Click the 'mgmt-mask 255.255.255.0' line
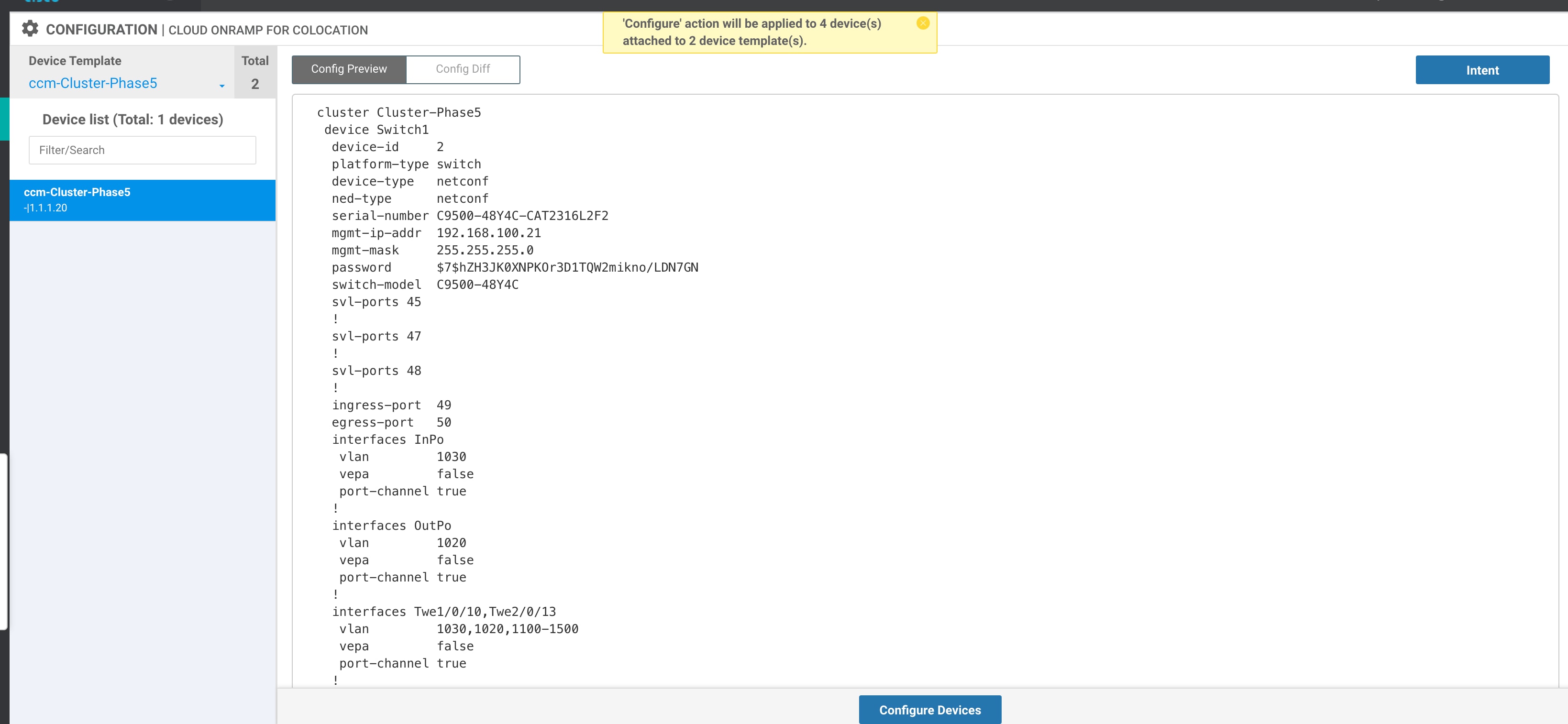Screen dimensions: 1568x724 [x=432, y=251]
